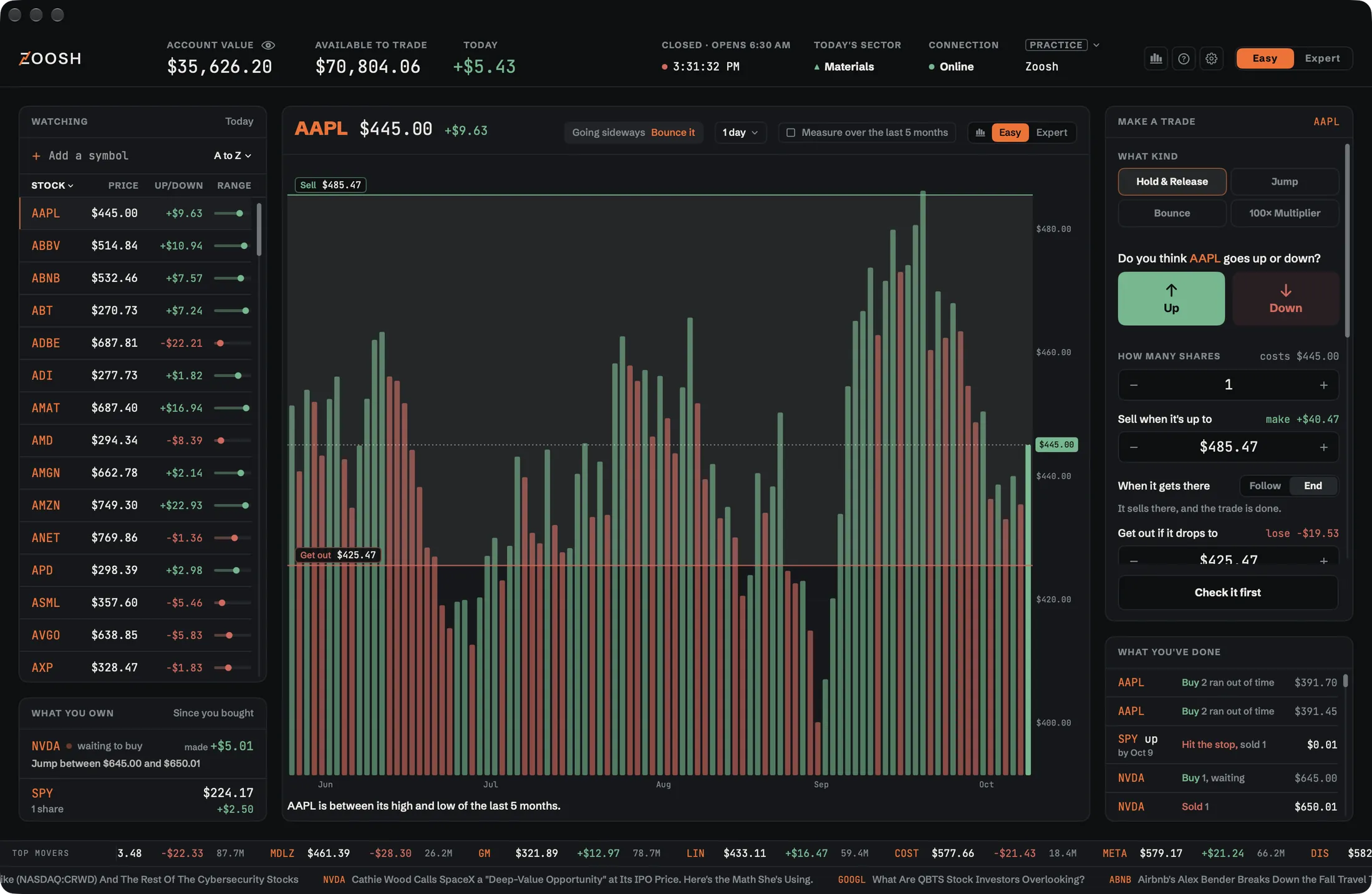
Task: Open settings gear icon
Action: coord(1211,59)
